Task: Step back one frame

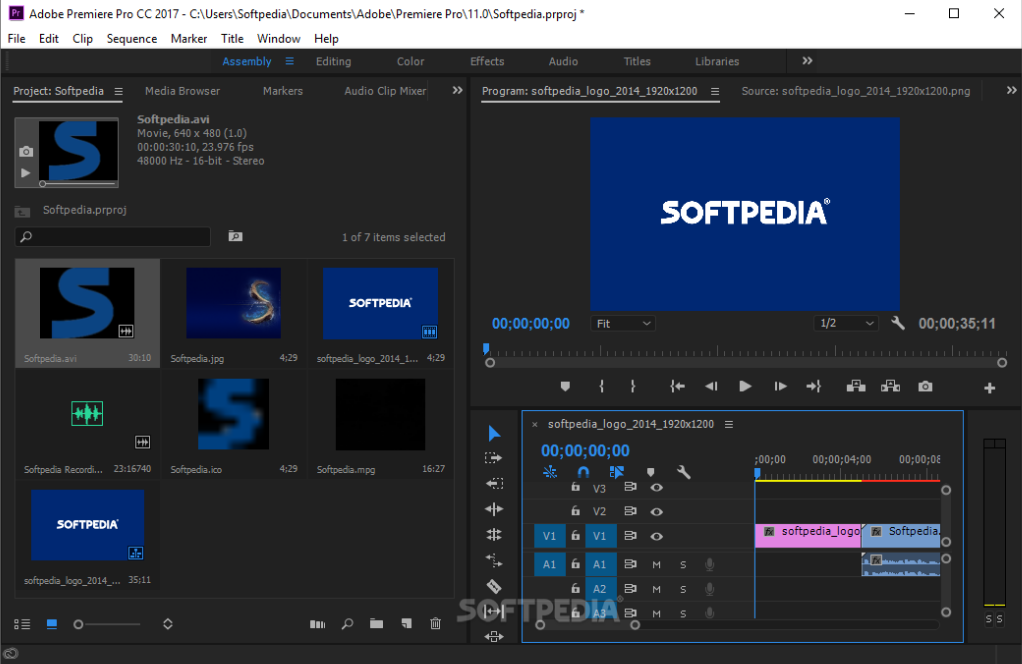Action: [x=711, y=386]
